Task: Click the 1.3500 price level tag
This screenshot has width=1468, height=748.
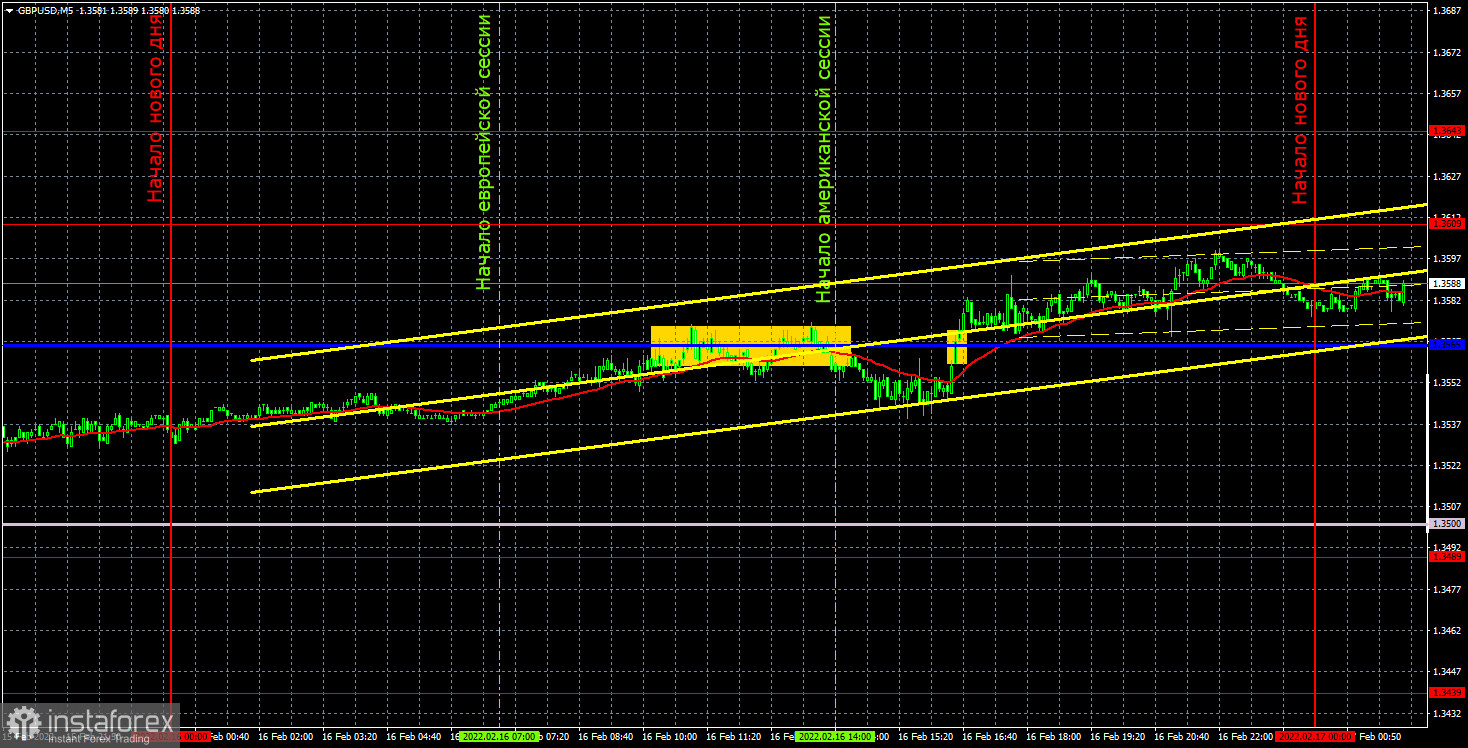Action: (x=1447, y=524)
